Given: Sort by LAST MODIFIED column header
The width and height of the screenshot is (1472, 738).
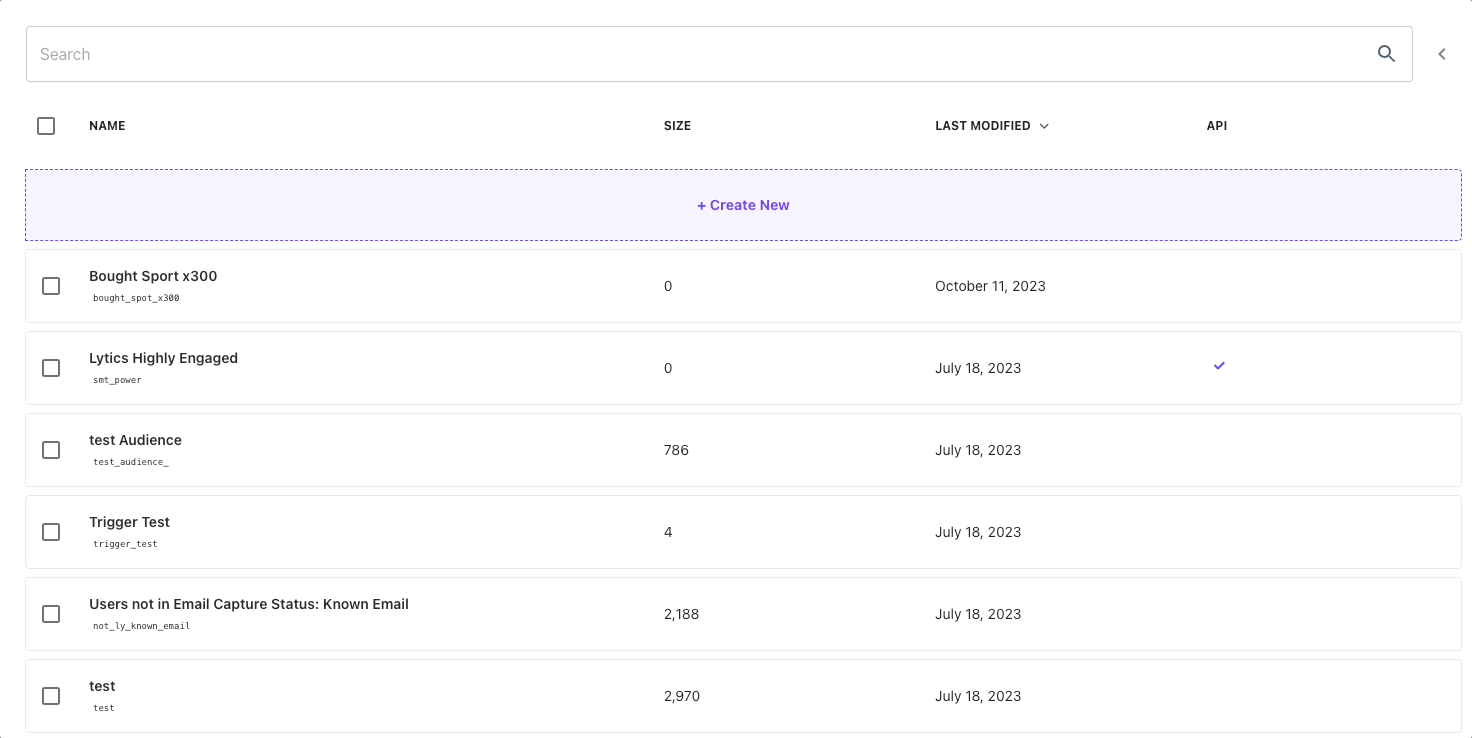Looking at the screenshot, I should 983,126.
